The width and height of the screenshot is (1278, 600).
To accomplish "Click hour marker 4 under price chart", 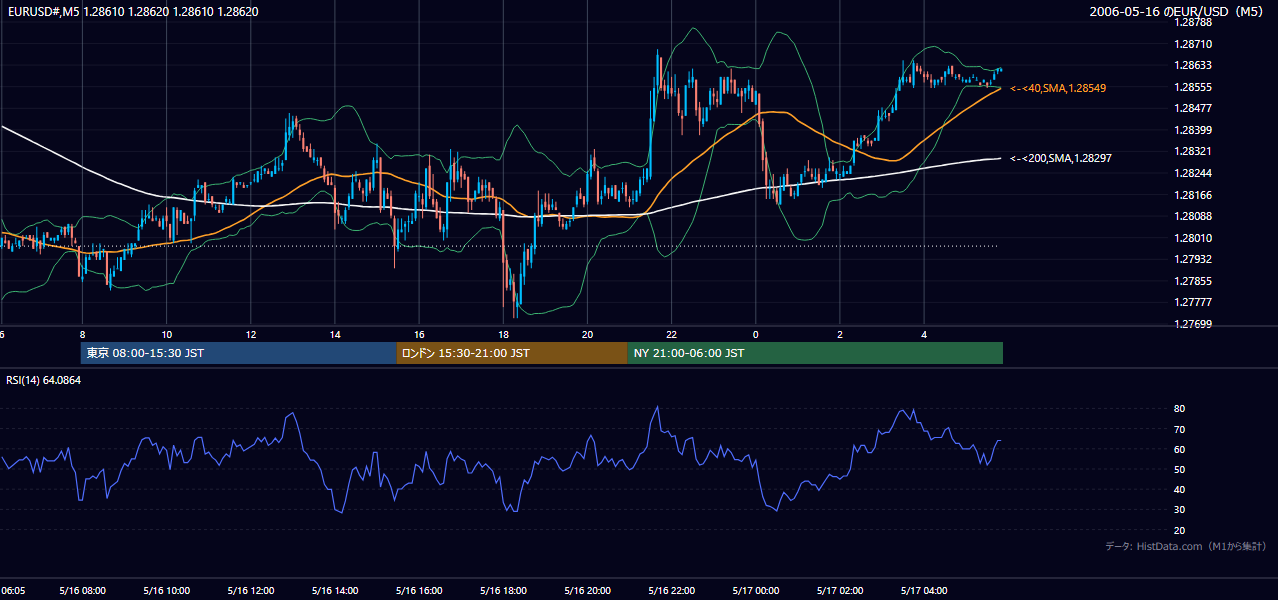I will pos(924,335).
